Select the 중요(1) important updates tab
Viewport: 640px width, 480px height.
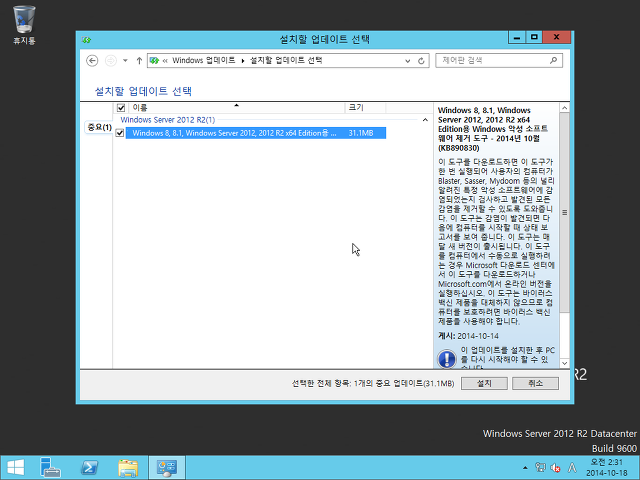pyautogui.click(x=99, y=127)
